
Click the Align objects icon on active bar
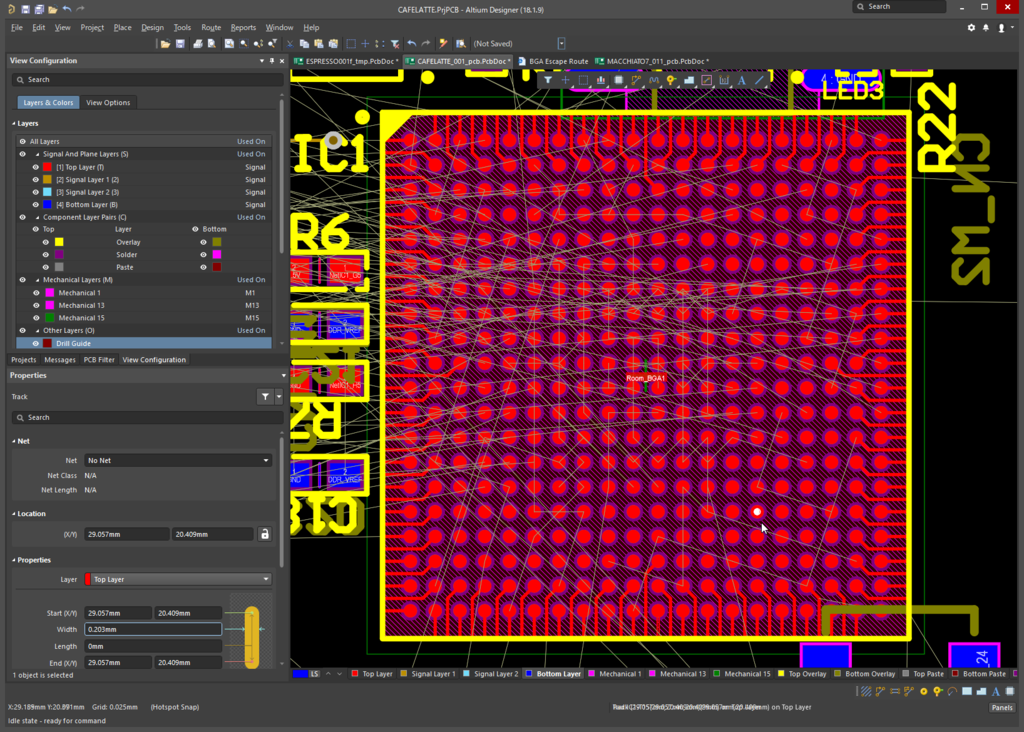coord(601,80)
